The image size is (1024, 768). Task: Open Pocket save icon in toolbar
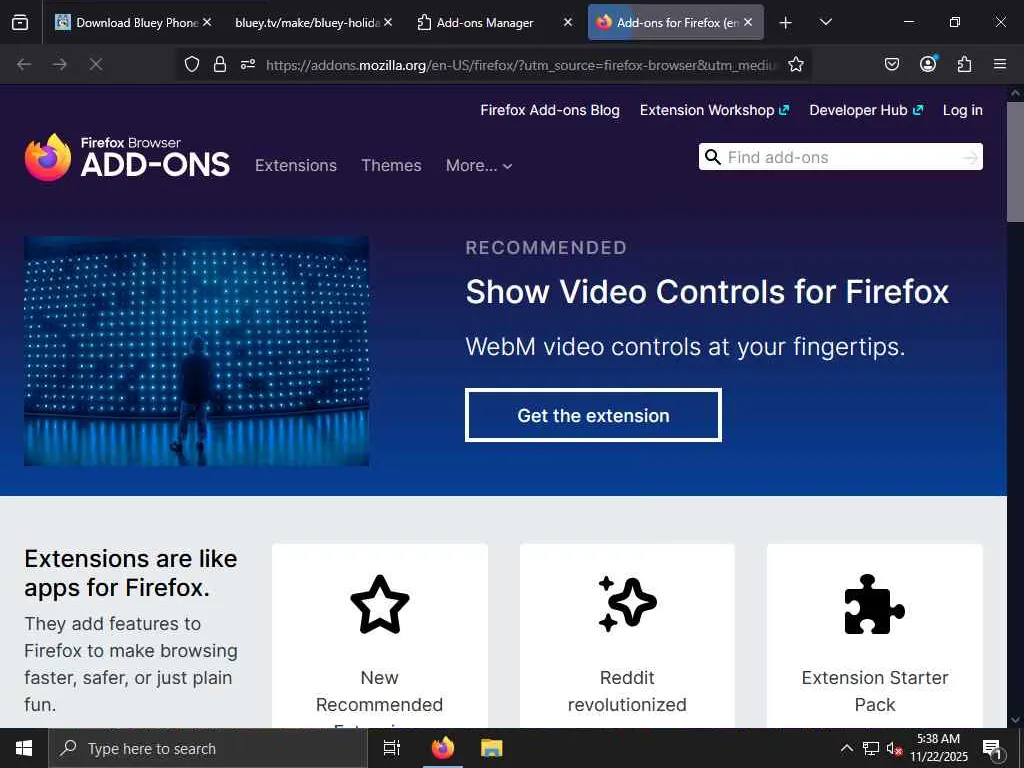(x=891, y=64)
